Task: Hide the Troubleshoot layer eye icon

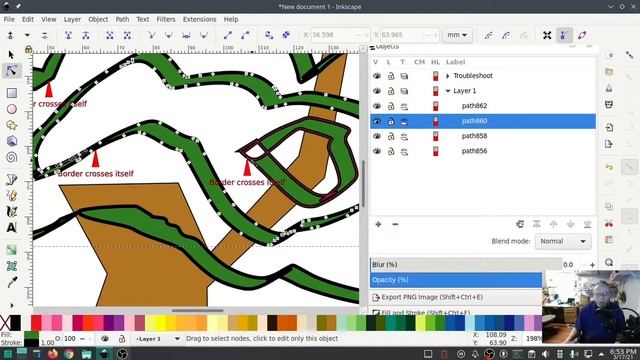Action: pyautogui.click(x=376, y=76)
